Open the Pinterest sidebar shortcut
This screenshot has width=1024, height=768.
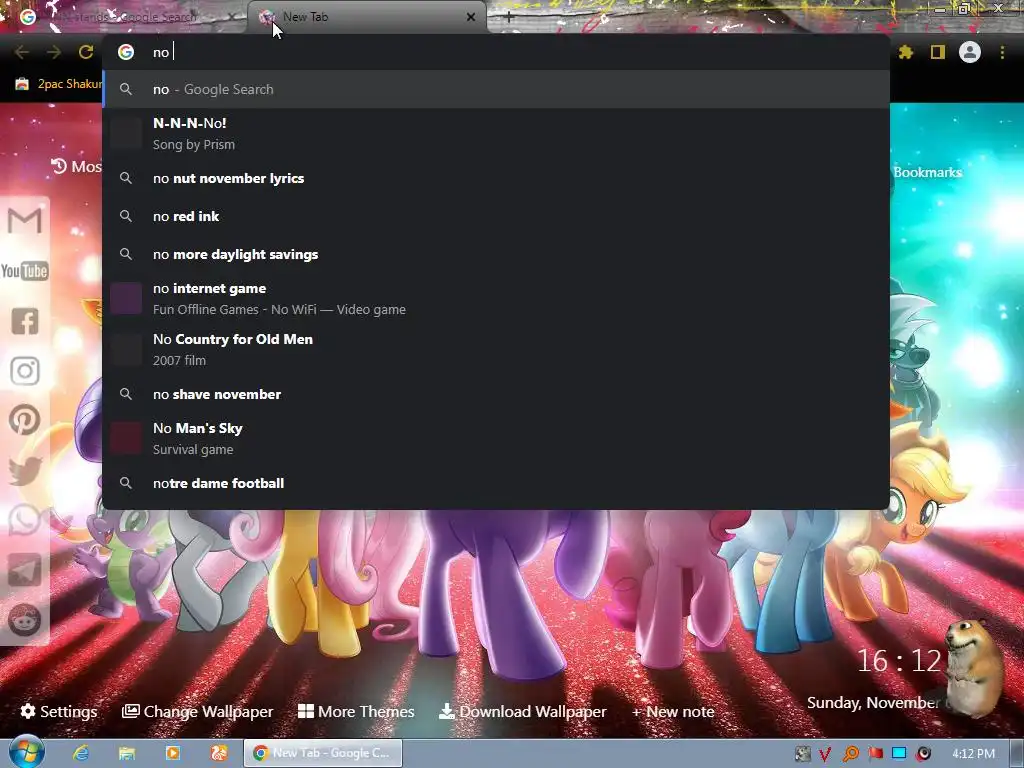coord(25,420)
